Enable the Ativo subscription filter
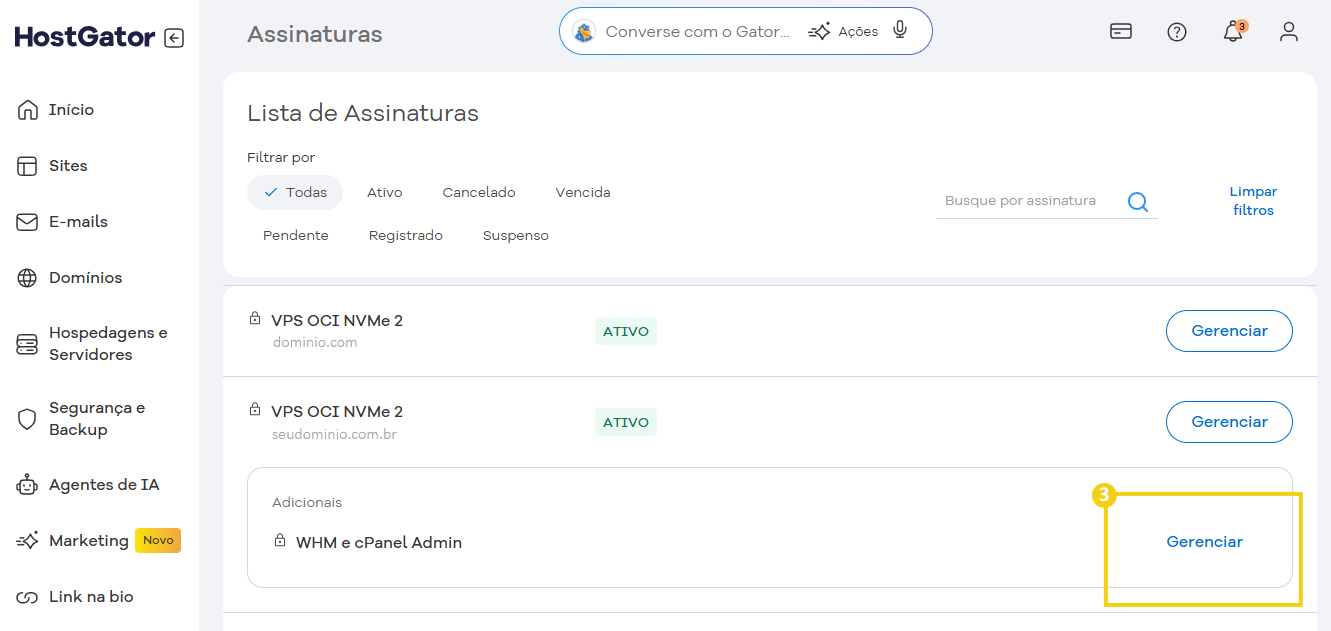Screen dimensions: 1331x631 [x=384, y=192]
